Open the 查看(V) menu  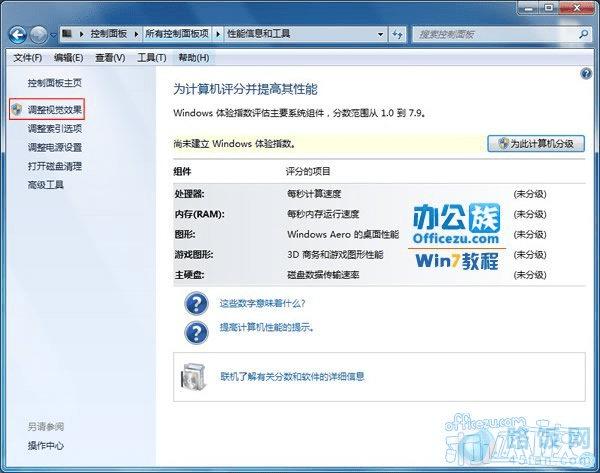(x=110, y=58)
